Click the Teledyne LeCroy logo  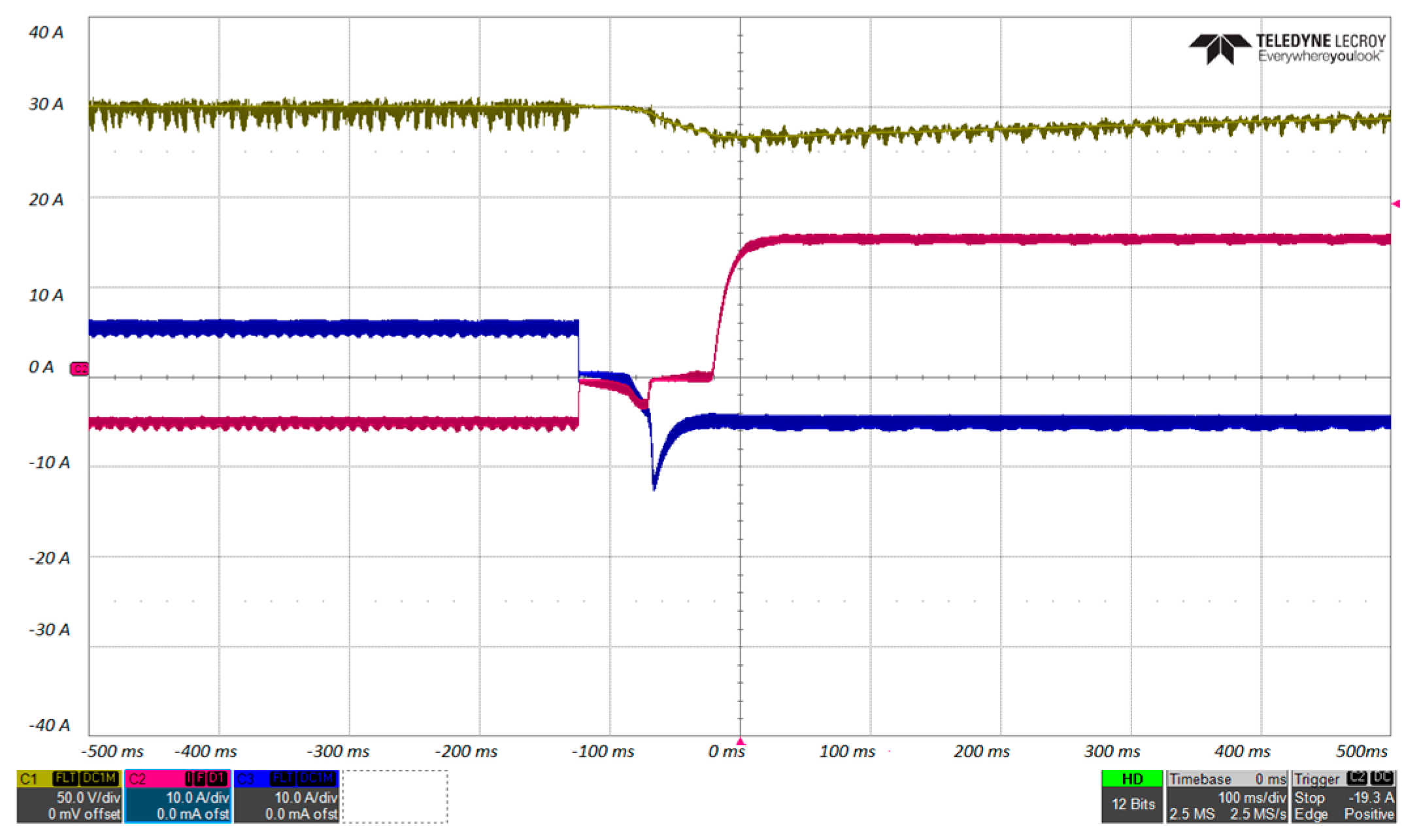(1286, 49)
